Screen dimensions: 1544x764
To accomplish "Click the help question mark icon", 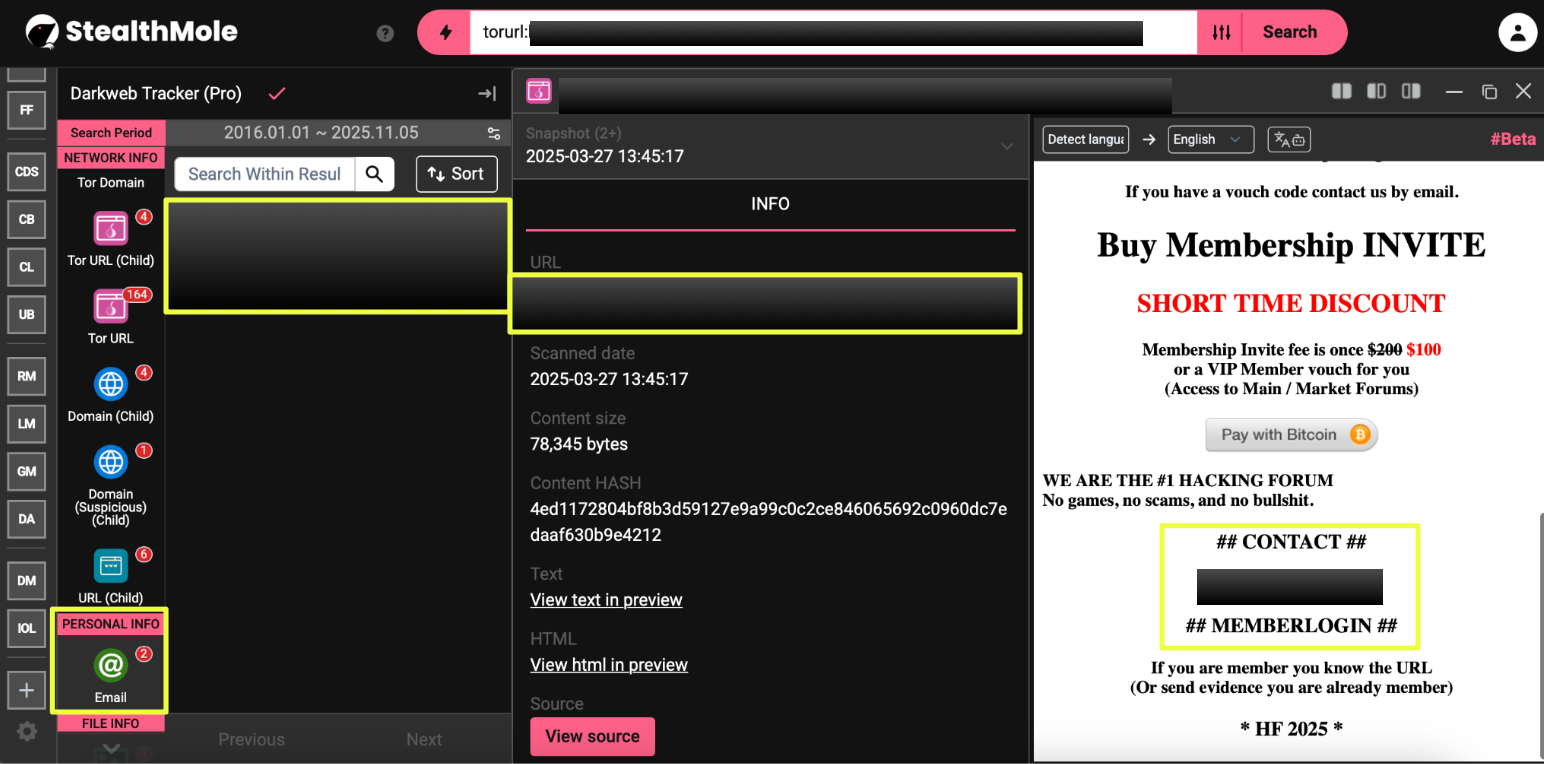I will click(x=385, y=33).
